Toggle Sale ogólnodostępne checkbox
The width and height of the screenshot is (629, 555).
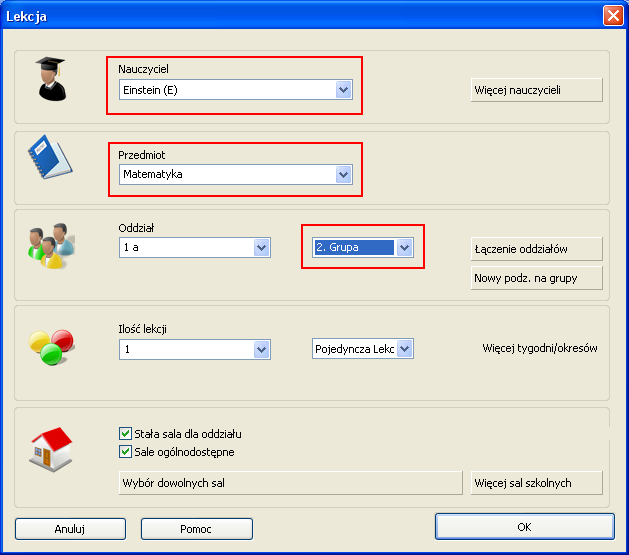125,452
